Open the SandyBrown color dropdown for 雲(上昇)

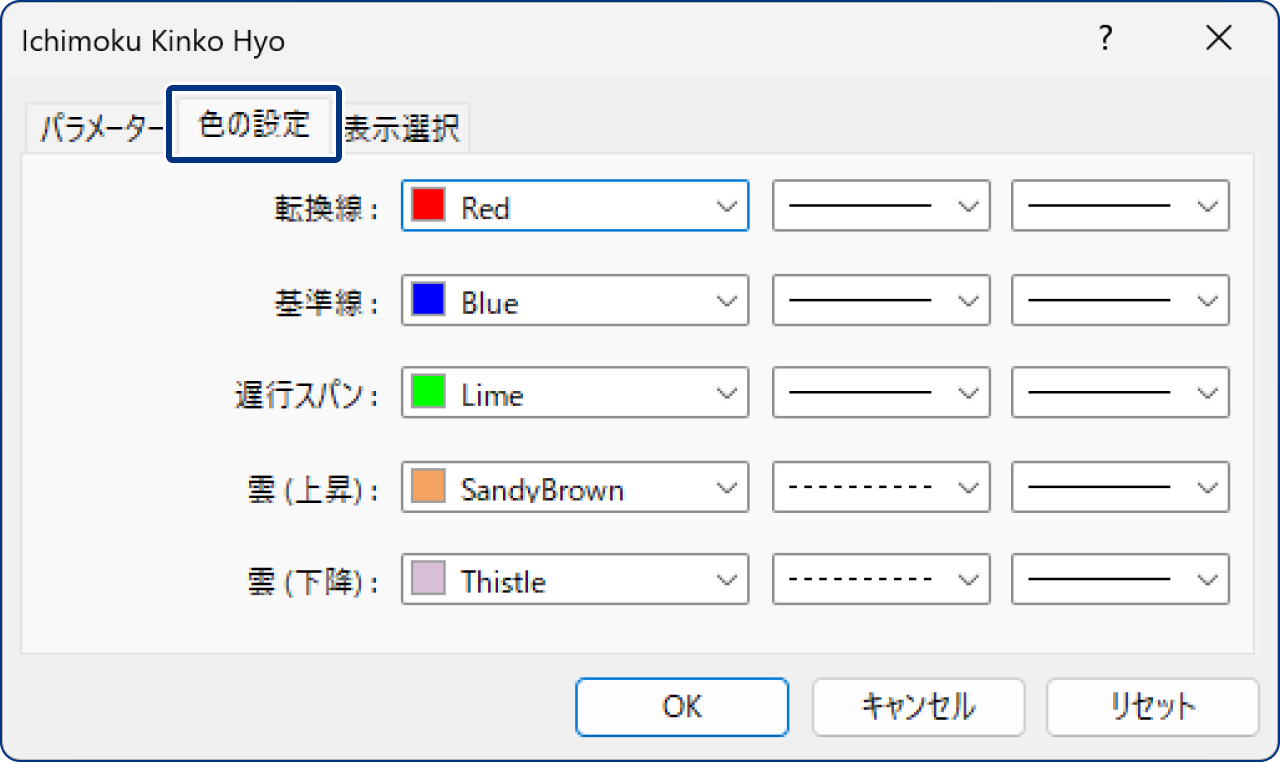(574, 487)
